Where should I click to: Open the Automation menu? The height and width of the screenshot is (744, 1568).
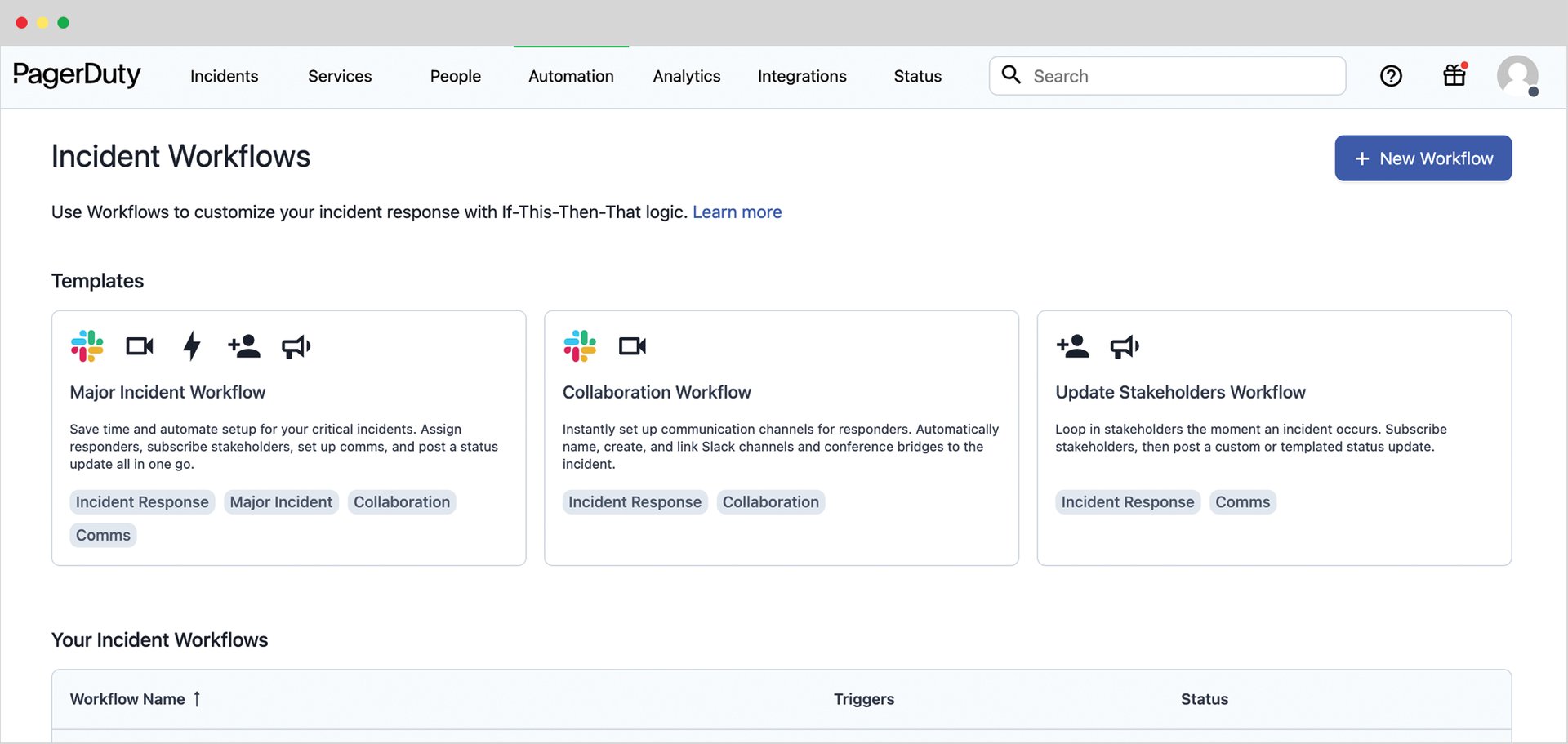coord(571,76)
